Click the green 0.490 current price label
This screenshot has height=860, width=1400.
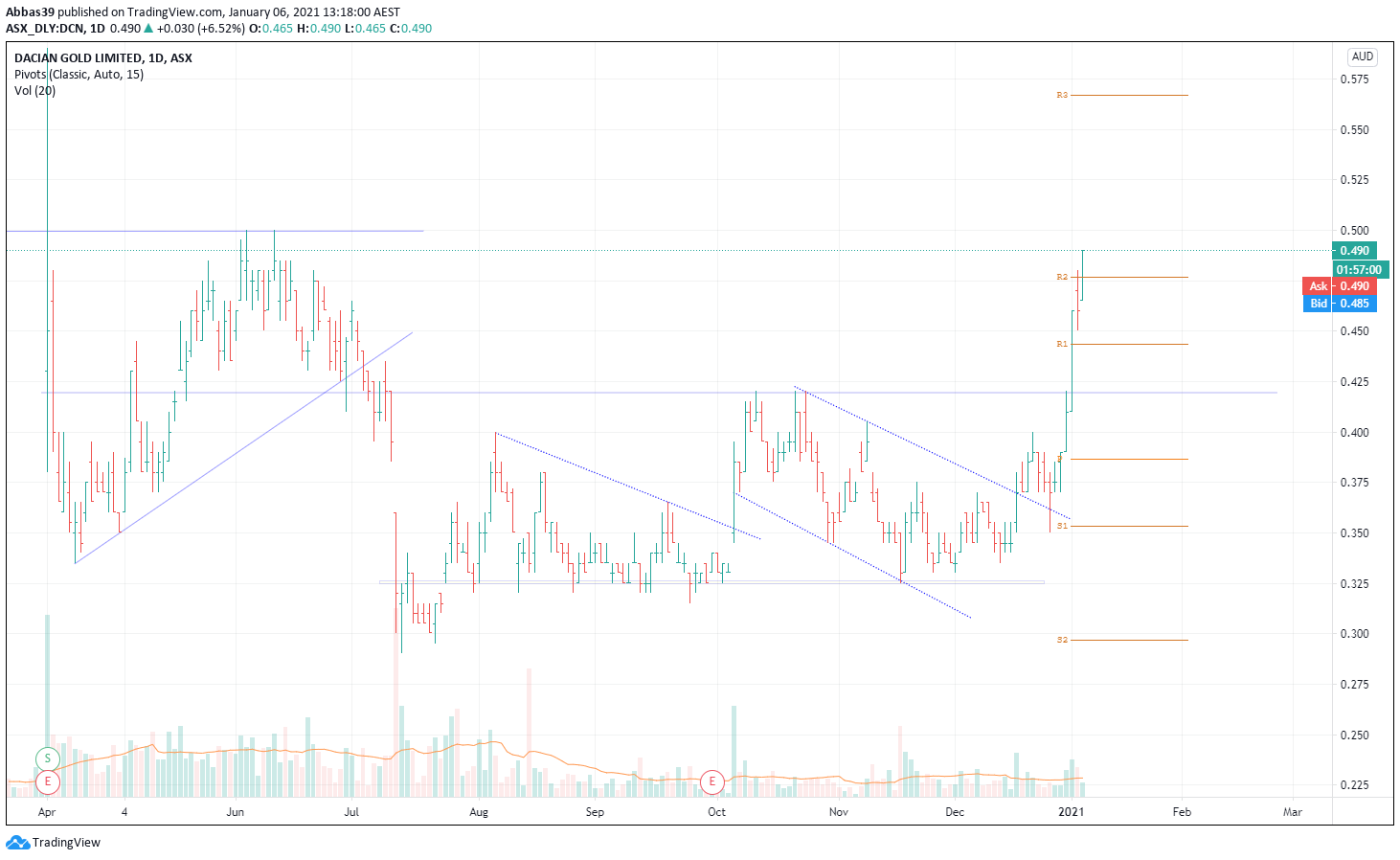point(1354,251)
